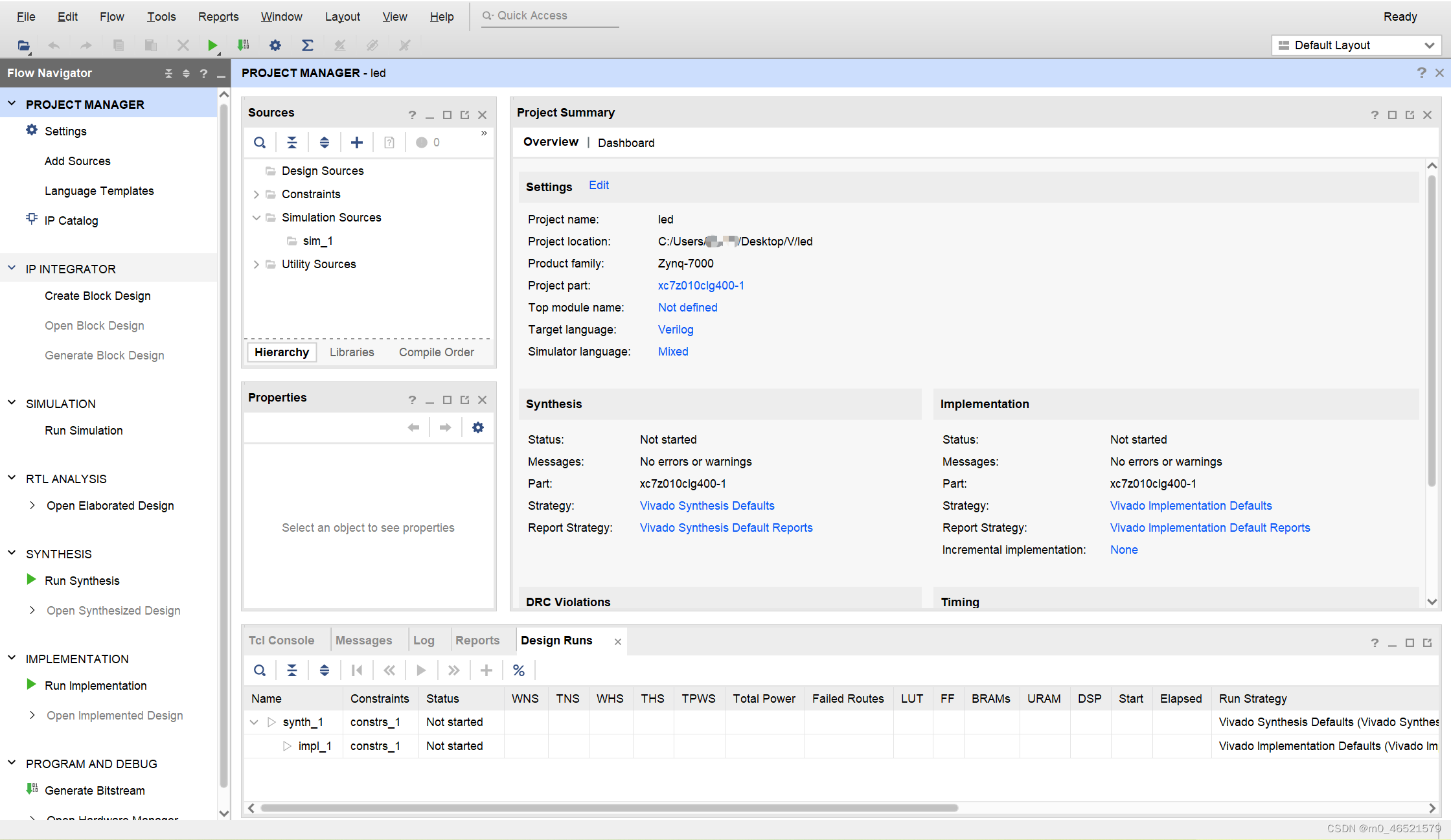
Task: Click the Sigma report toolbar icon
Action: click(307, 45)
